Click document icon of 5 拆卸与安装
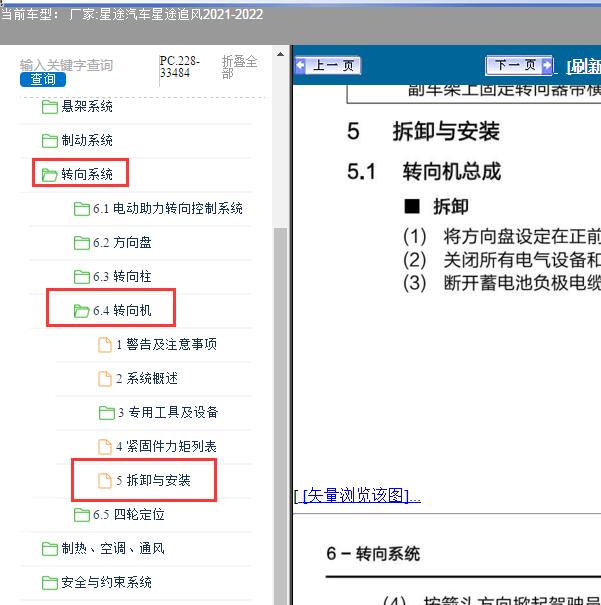This screenshot has height=605, width=601. 105,481
